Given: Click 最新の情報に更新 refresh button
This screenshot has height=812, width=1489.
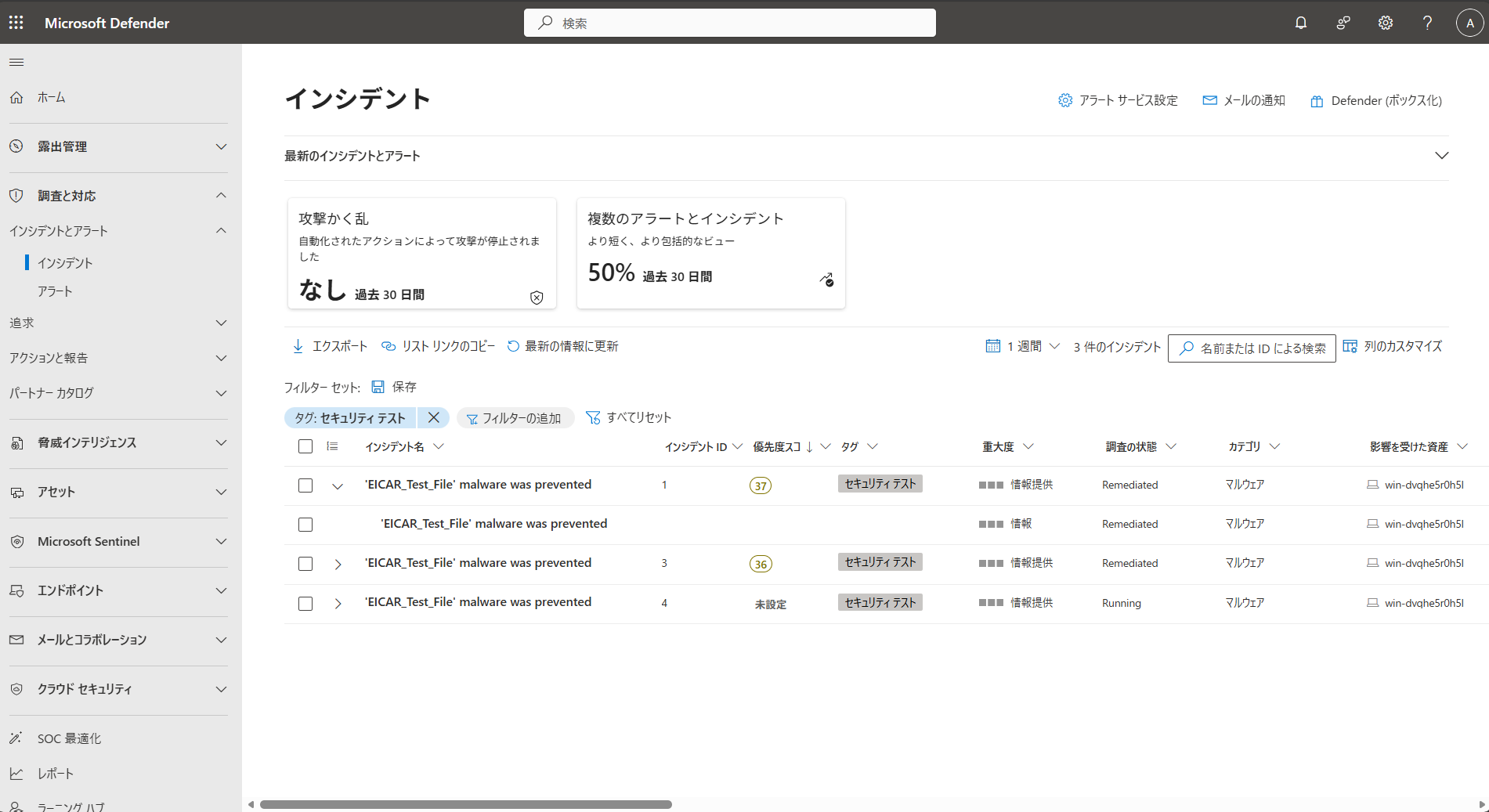Looking at the screenshot, I should 563,346.
